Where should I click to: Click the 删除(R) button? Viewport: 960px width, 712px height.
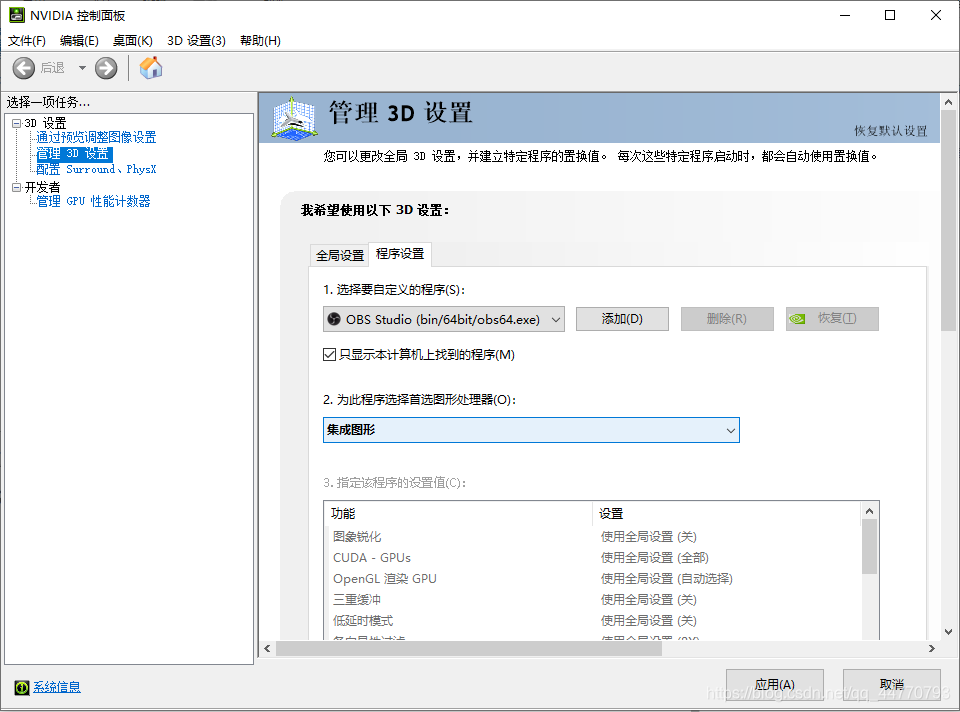coord(727,319)
